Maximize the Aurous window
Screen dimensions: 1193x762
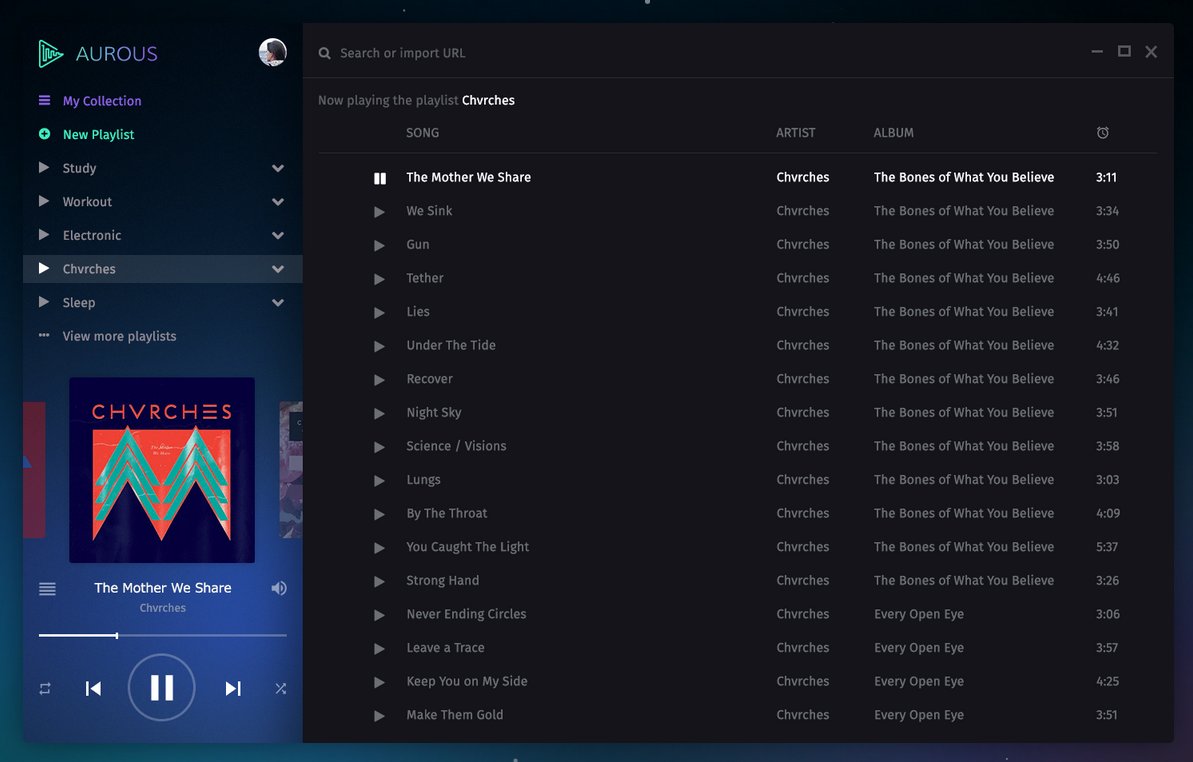click(x=1124, y=51)
